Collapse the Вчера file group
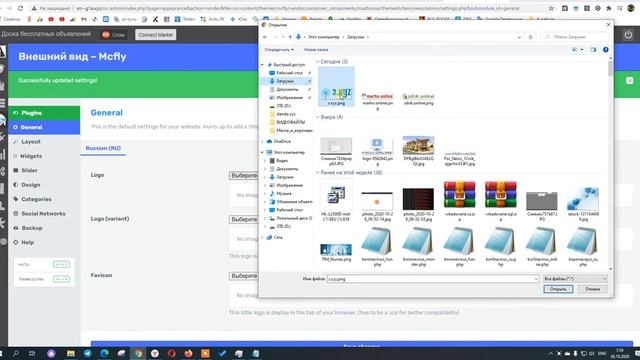Screen dimensions: 640x360 click(318, 117)
